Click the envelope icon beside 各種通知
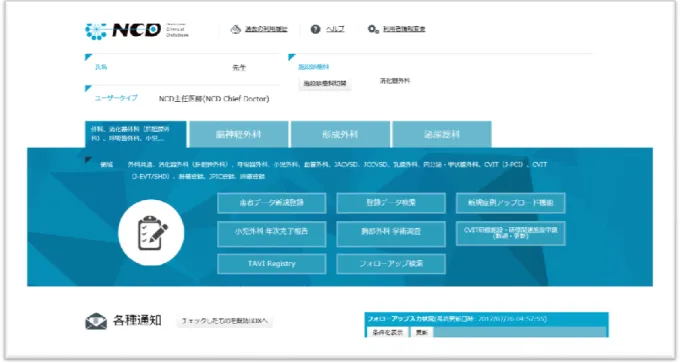 click(x=96, y=321)
